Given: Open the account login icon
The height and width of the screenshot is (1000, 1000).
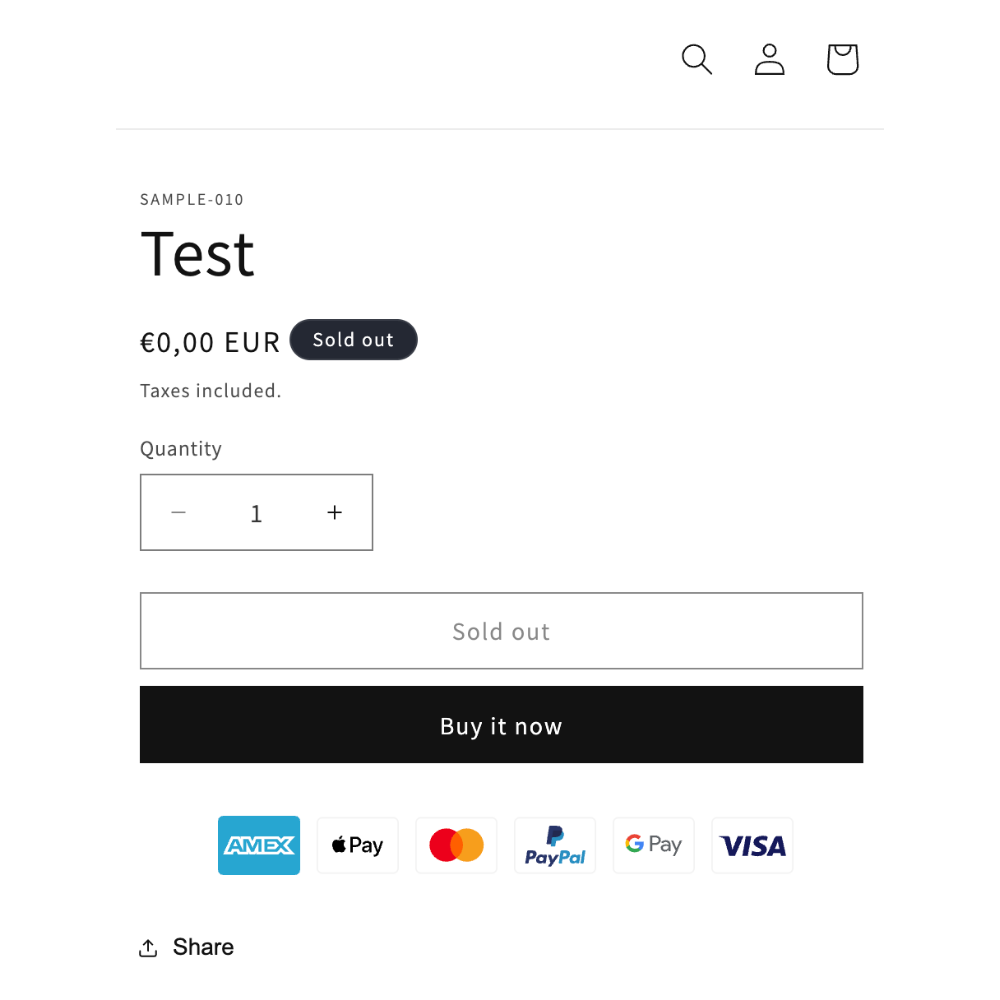Looking at the screenshot, I should click(x=769, y=59).
